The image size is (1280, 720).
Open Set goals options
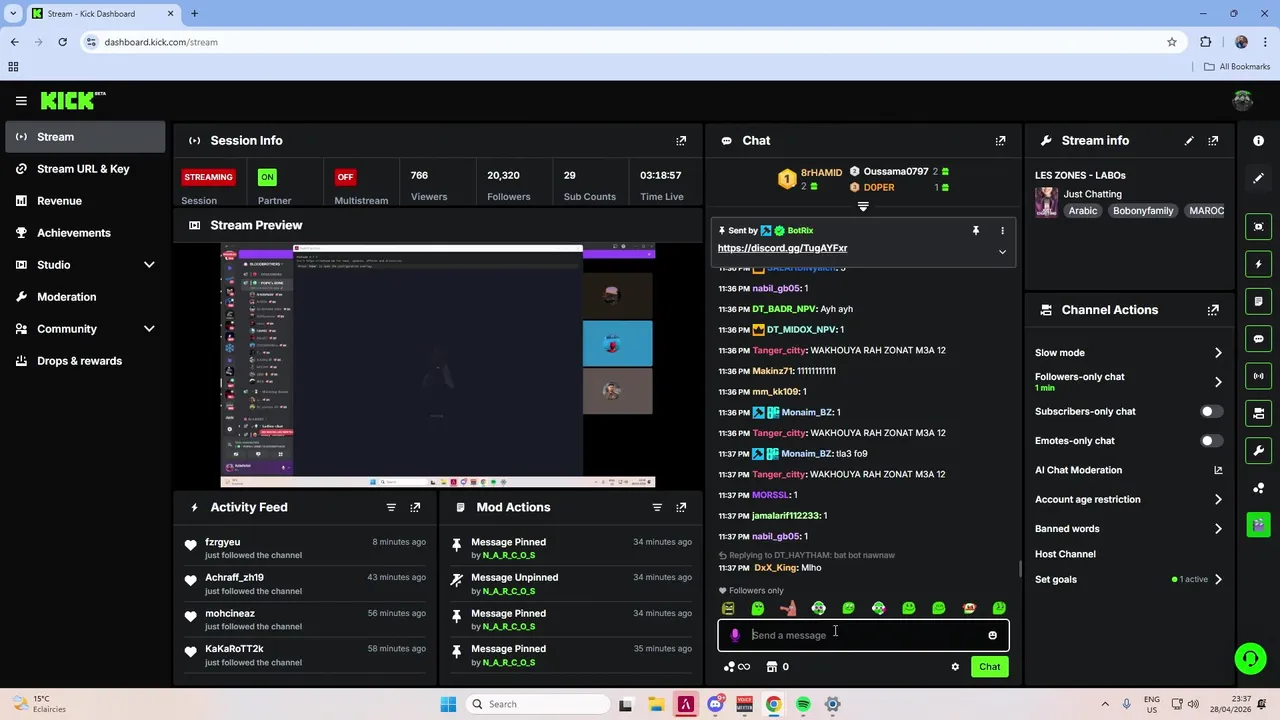[x=1129, y=580]
